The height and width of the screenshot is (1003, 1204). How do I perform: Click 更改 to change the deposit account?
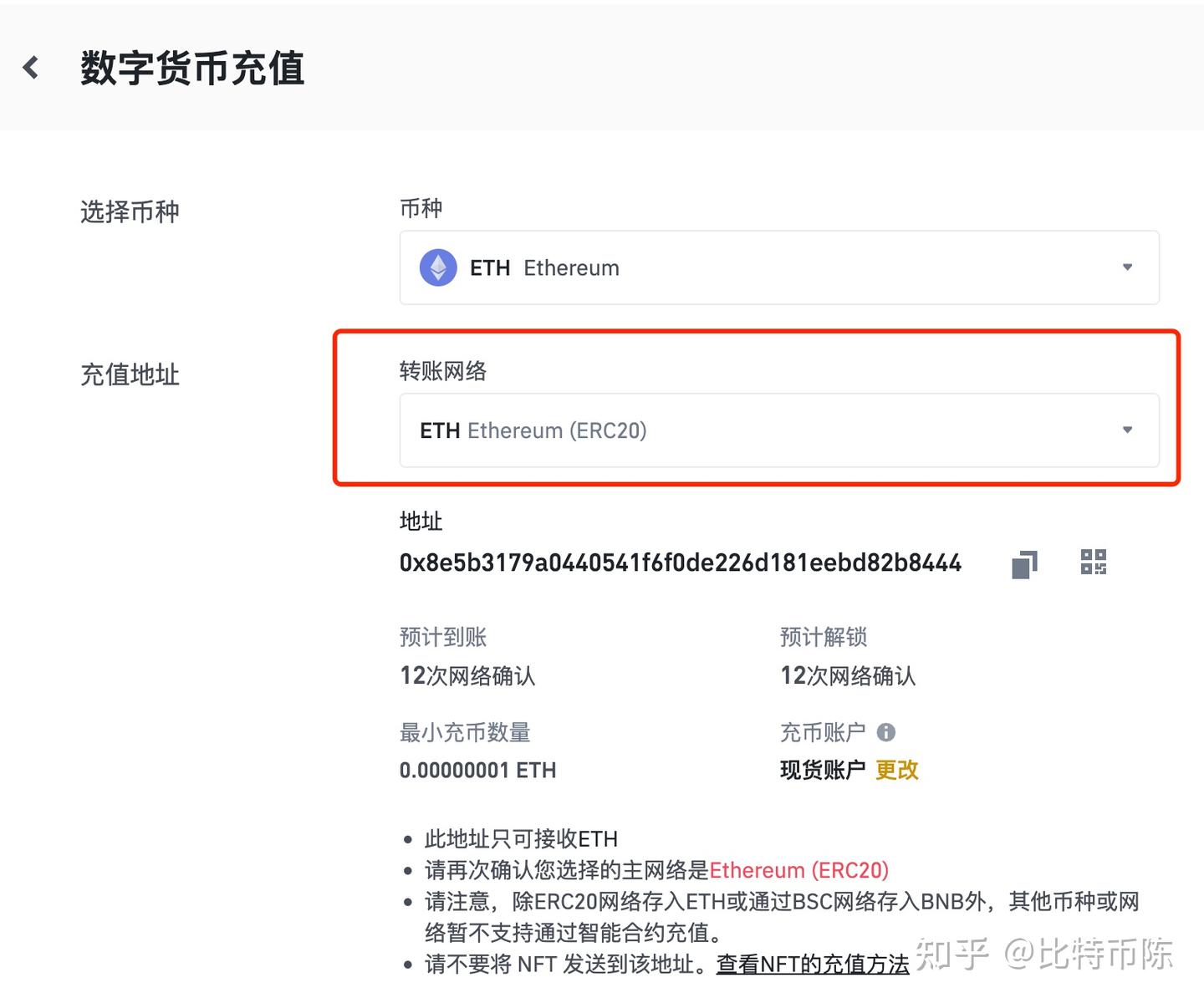tap(897, 770)
